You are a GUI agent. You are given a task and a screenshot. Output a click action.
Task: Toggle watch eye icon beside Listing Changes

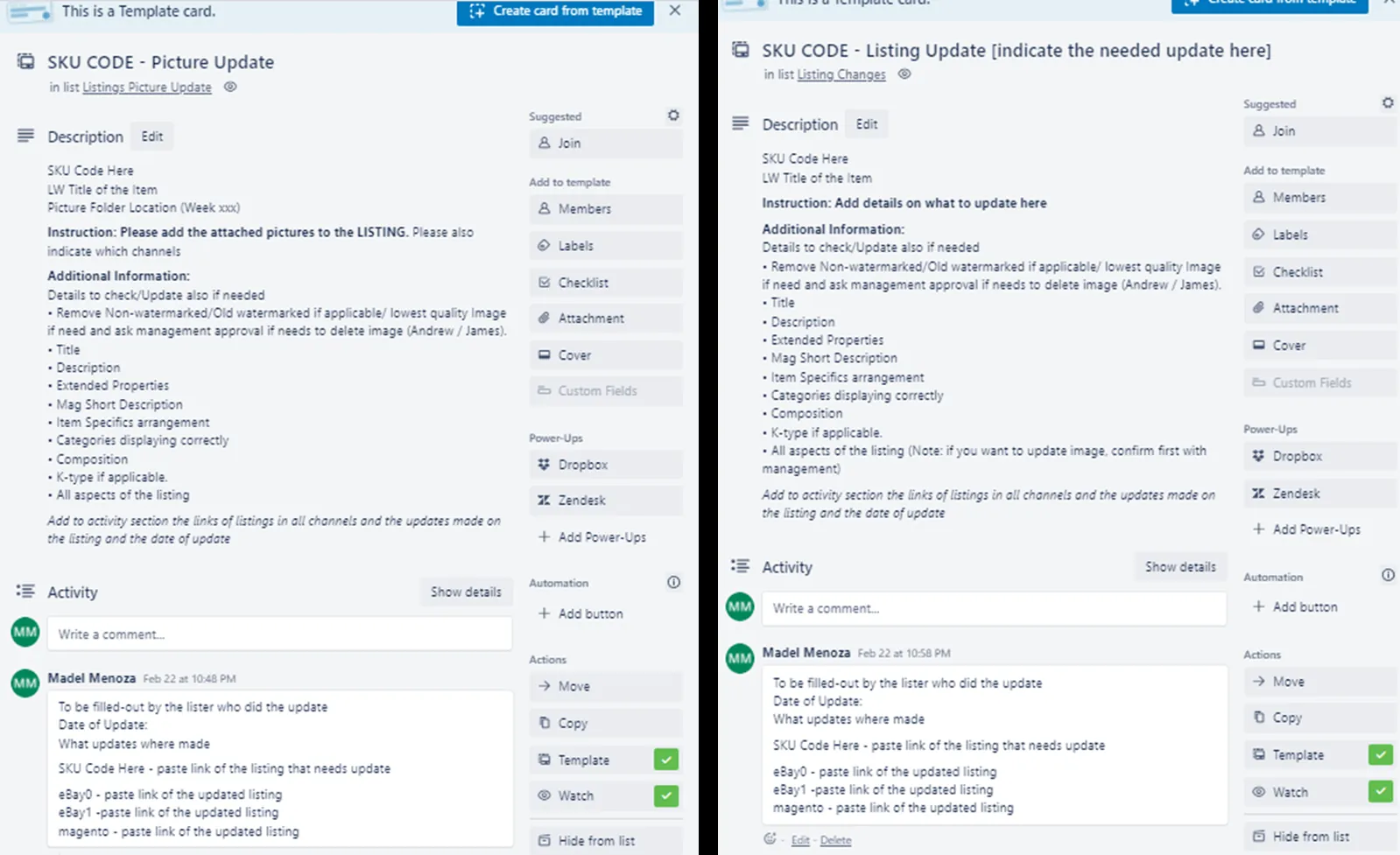point(904,74)
